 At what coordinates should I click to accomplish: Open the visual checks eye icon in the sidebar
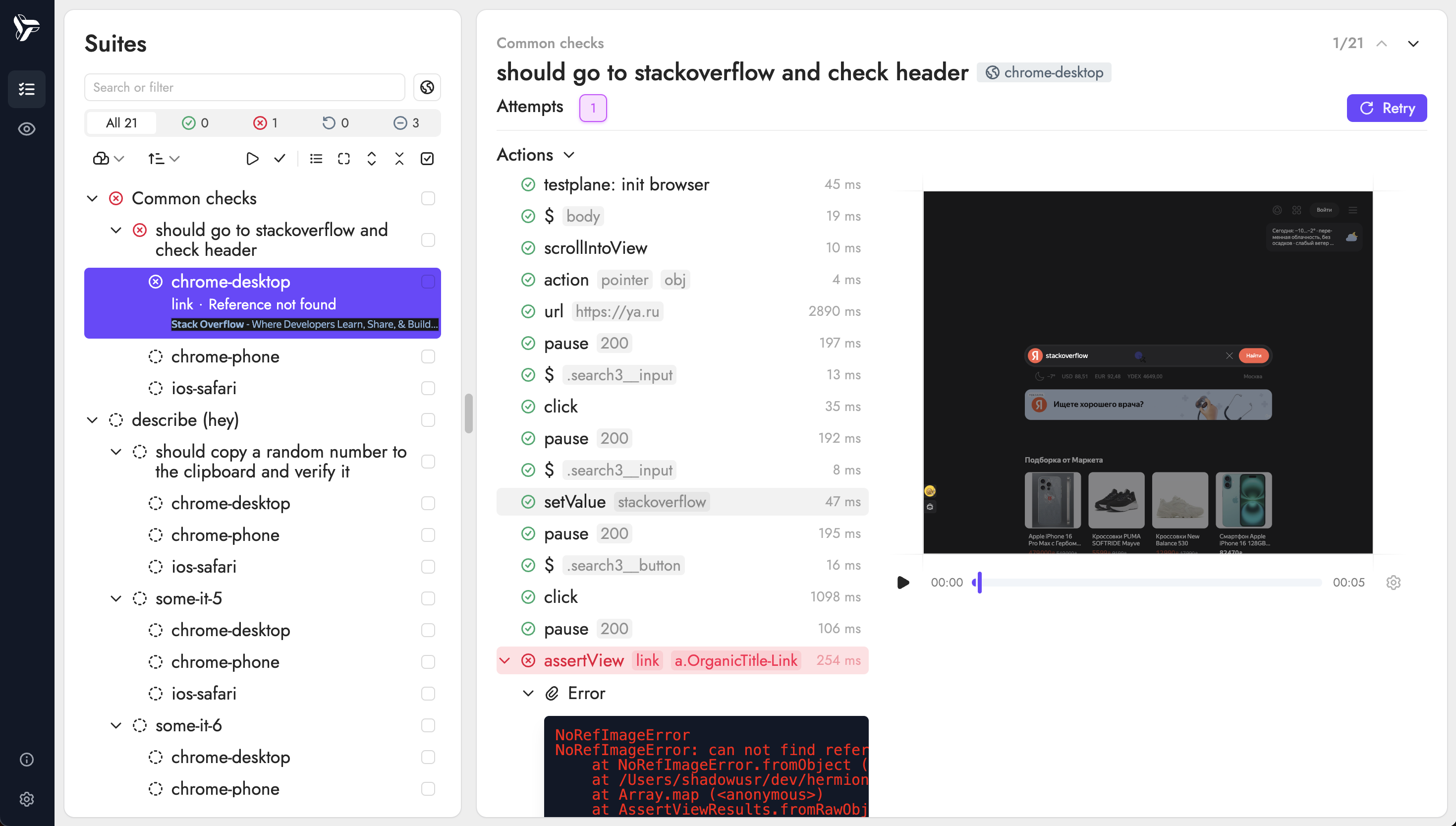tap(27, 129)
